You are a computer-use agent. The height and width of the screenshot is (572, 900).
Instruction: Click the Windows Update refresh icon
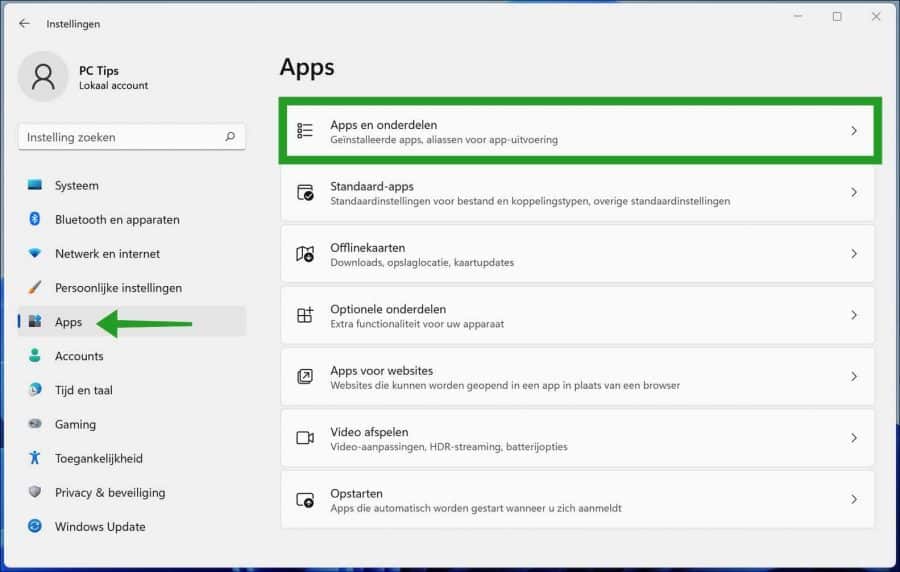point(35,526)
